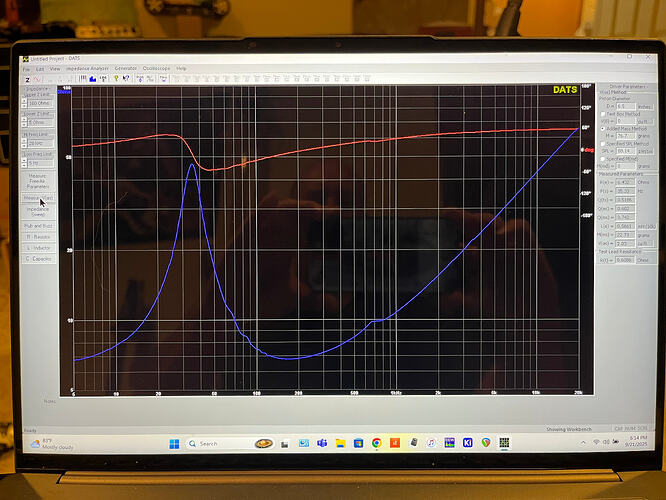This screenshot has height=500, width=666.
Task: Click the Low Freq Limit value field
Action: (x=40, y=163)
